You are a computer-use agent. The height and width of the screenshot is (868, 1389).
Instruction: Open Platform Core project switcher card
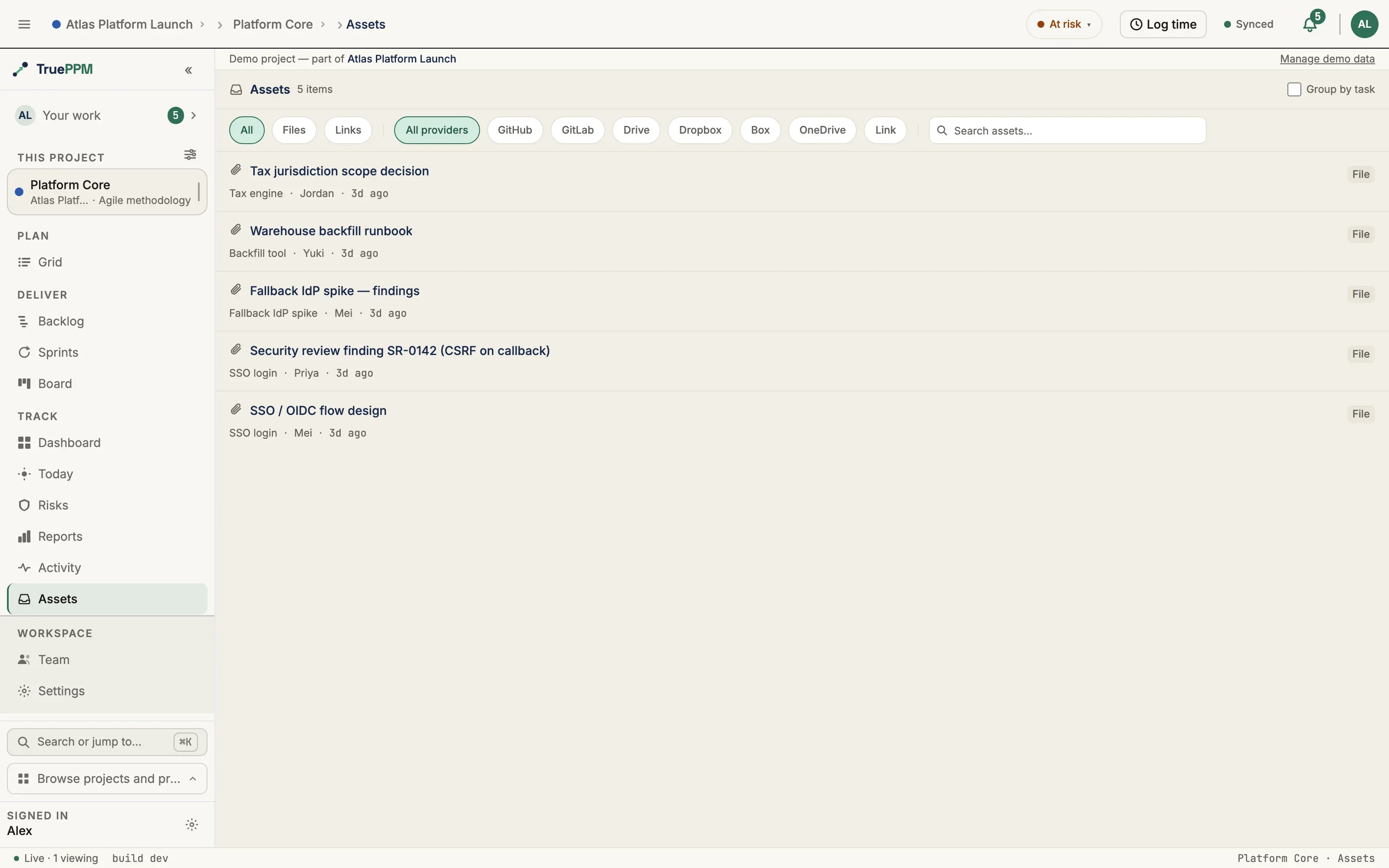pos(107,192)
